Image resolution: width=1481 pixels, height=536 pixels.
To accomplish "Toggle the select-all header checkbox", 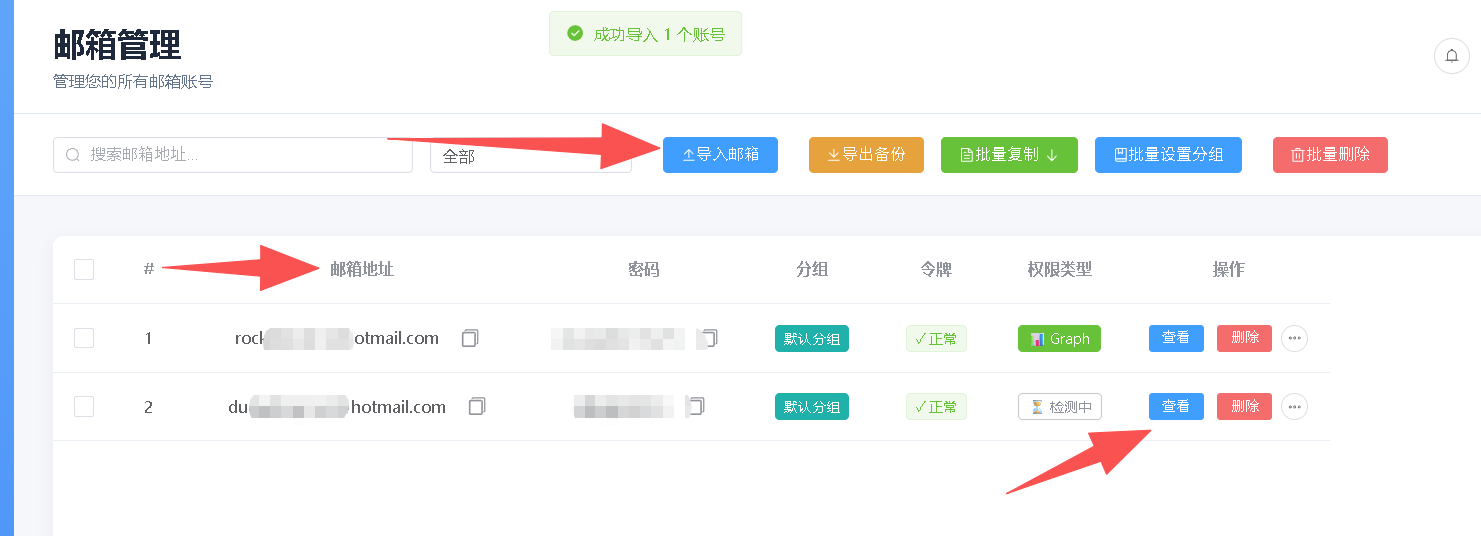I will [84, 269].
